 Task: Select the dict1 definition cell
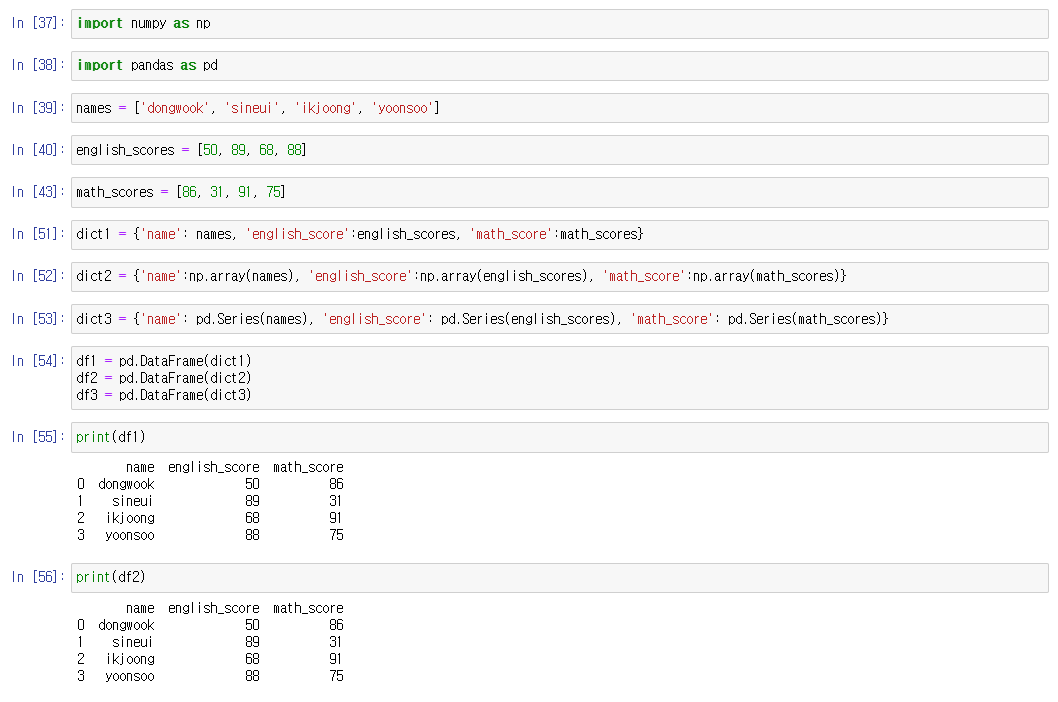coord(559,234)
